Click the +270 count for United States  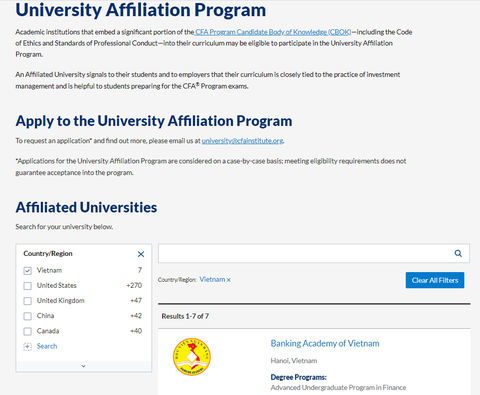(134, 285)
